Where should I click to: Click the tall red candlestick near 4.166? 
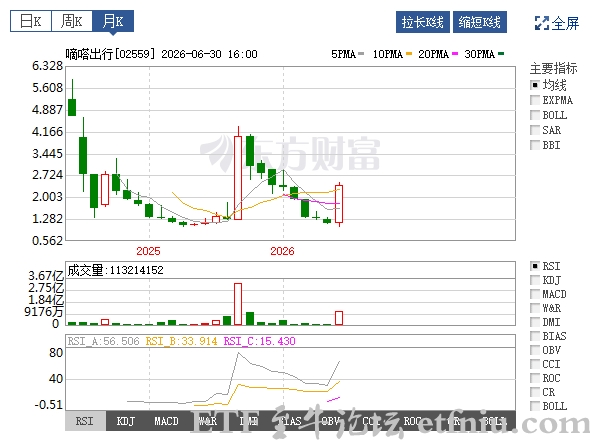pyautogui.click(x=238, y=178)
